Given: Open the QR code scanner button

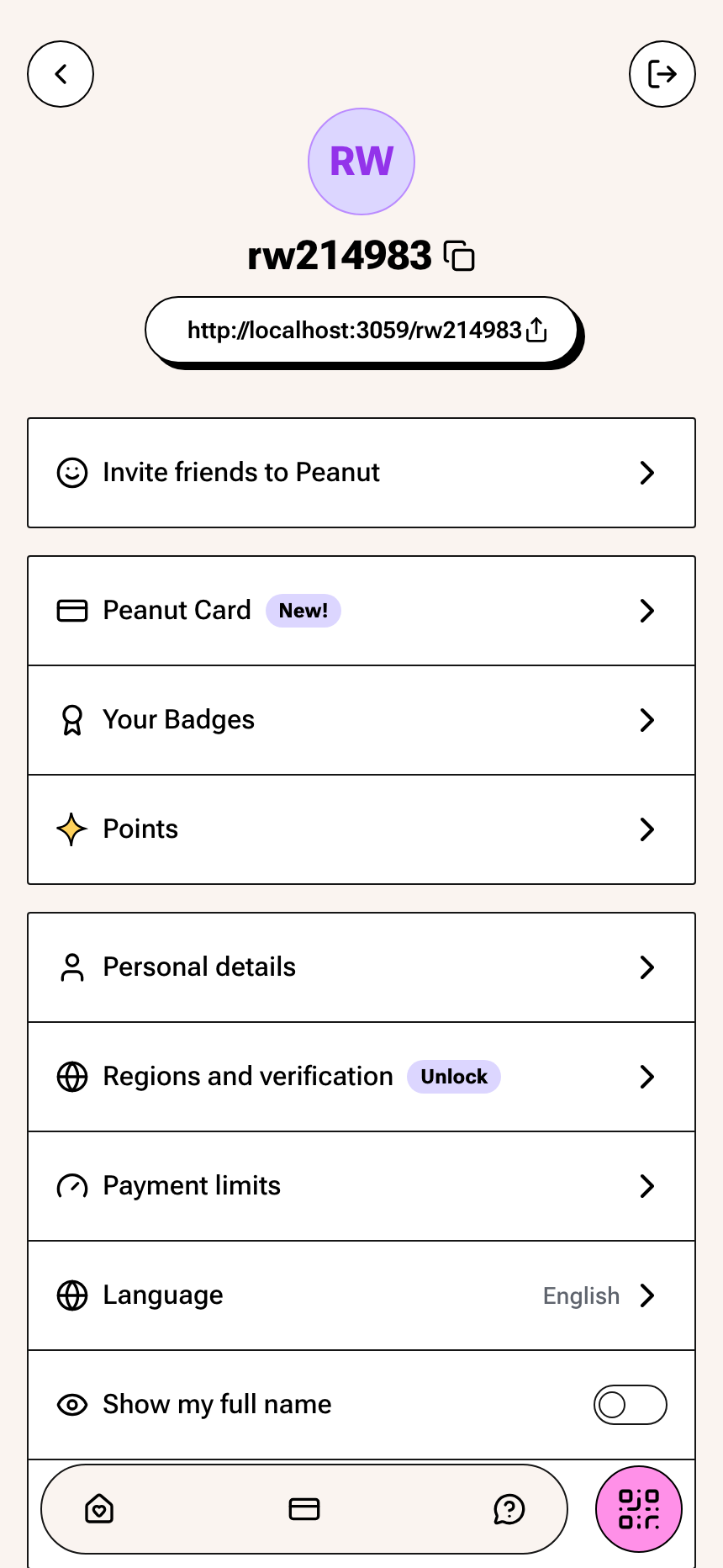Looking at the screenshot, I should pyautogui.click(x=639, y=1509).
